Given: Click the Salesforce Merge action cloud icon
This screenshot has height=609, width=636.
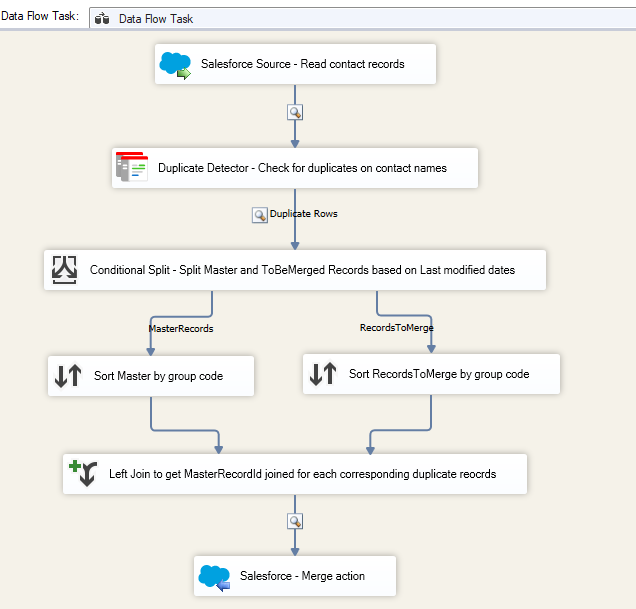Looking at the screenshot, I should 215,576.
